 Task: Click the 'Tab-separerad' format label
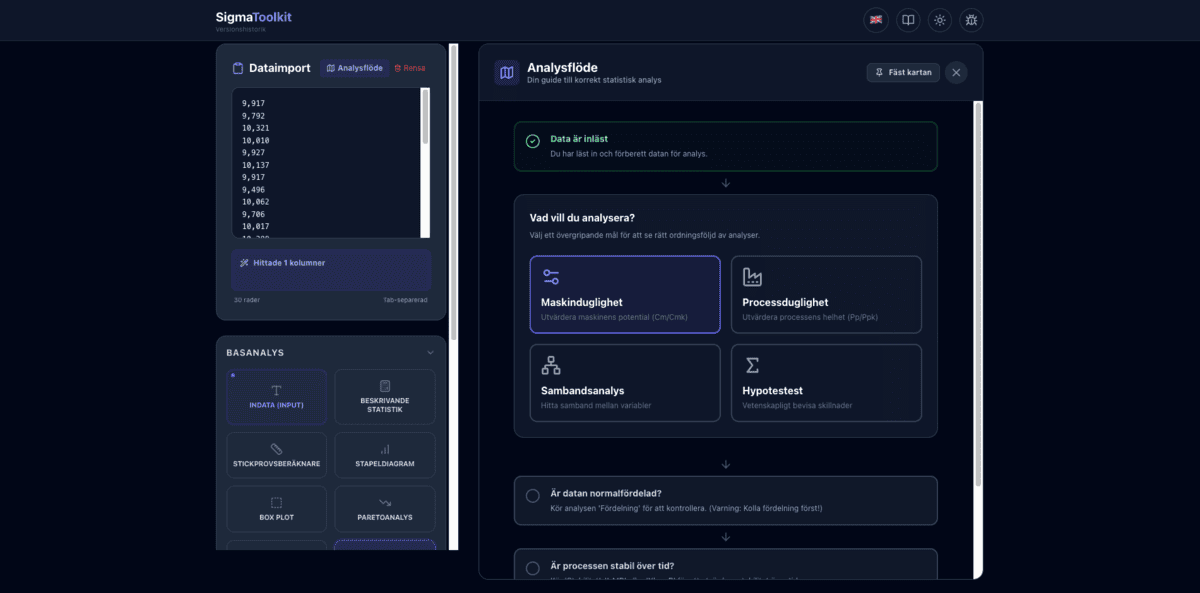406,299
